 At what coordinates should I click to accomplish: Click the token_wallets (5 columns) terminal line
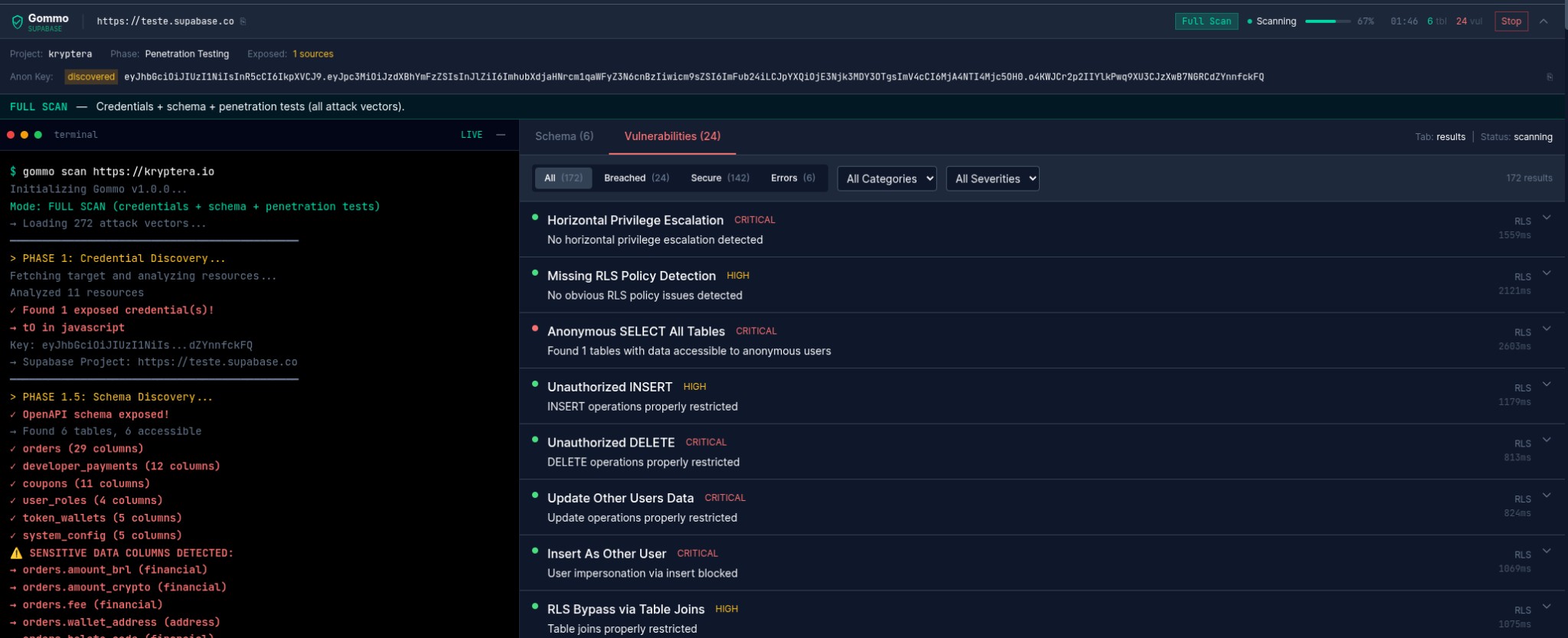click(x=96, y=518)
